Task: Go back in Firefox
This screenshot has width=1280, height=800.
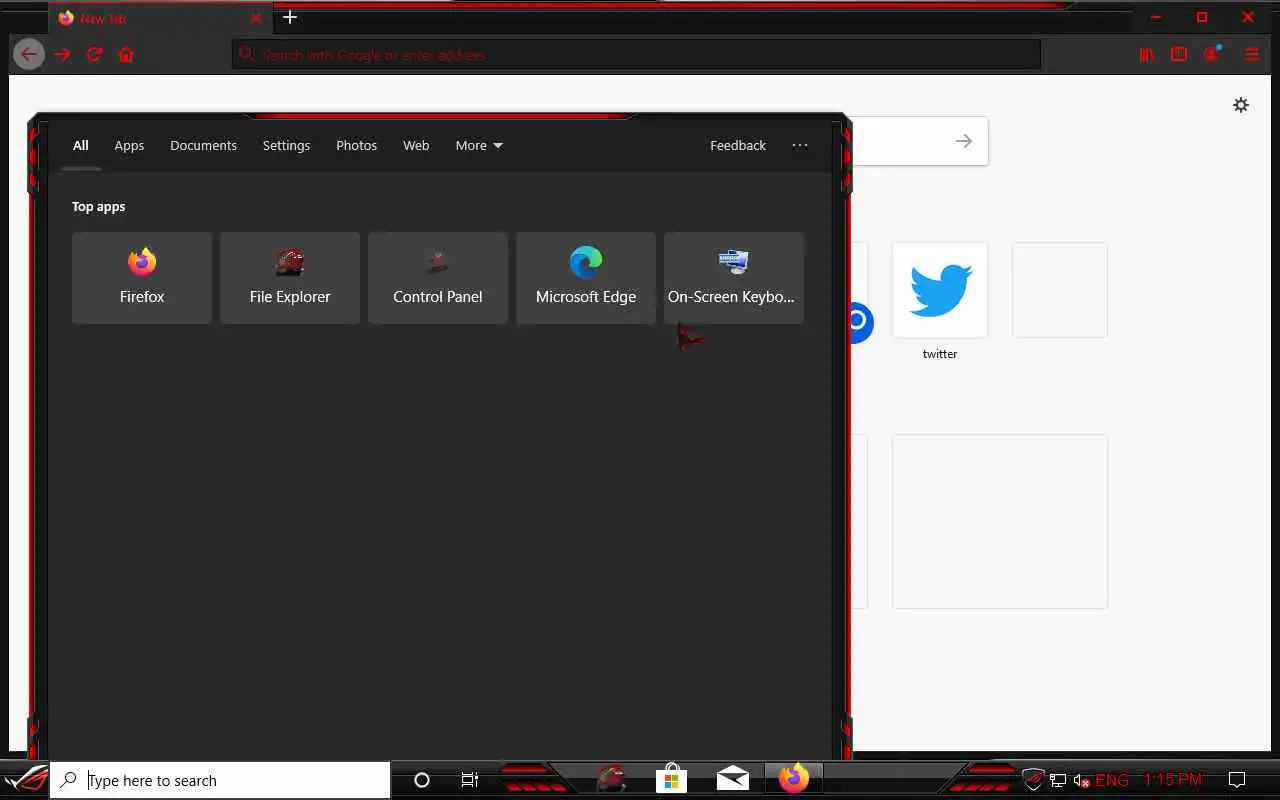Action: click(30, 54)
